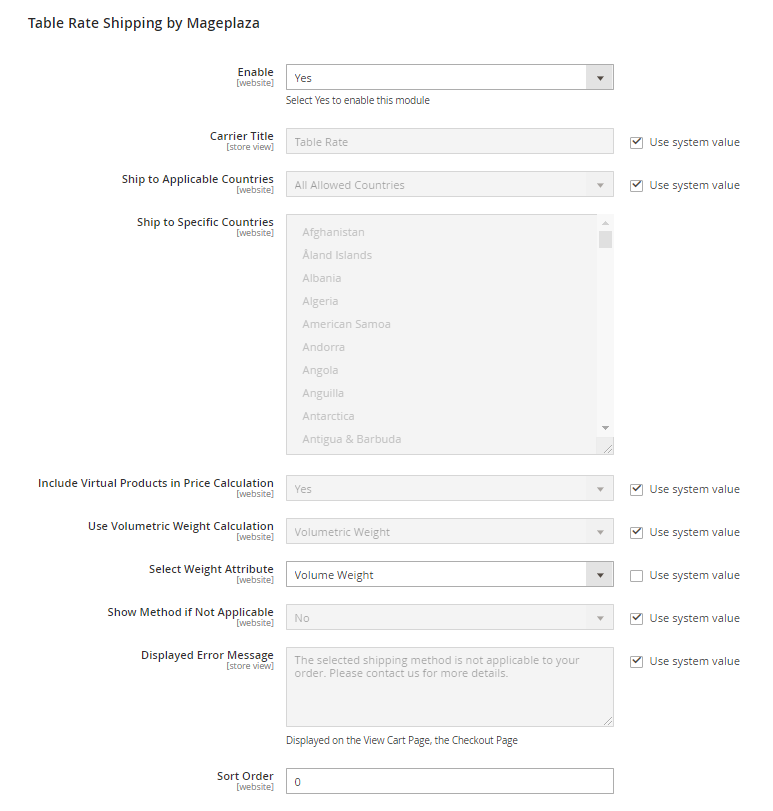Choose American Samoa from the country list
This screenshot has height=811, width=773.
coord(346,324)
